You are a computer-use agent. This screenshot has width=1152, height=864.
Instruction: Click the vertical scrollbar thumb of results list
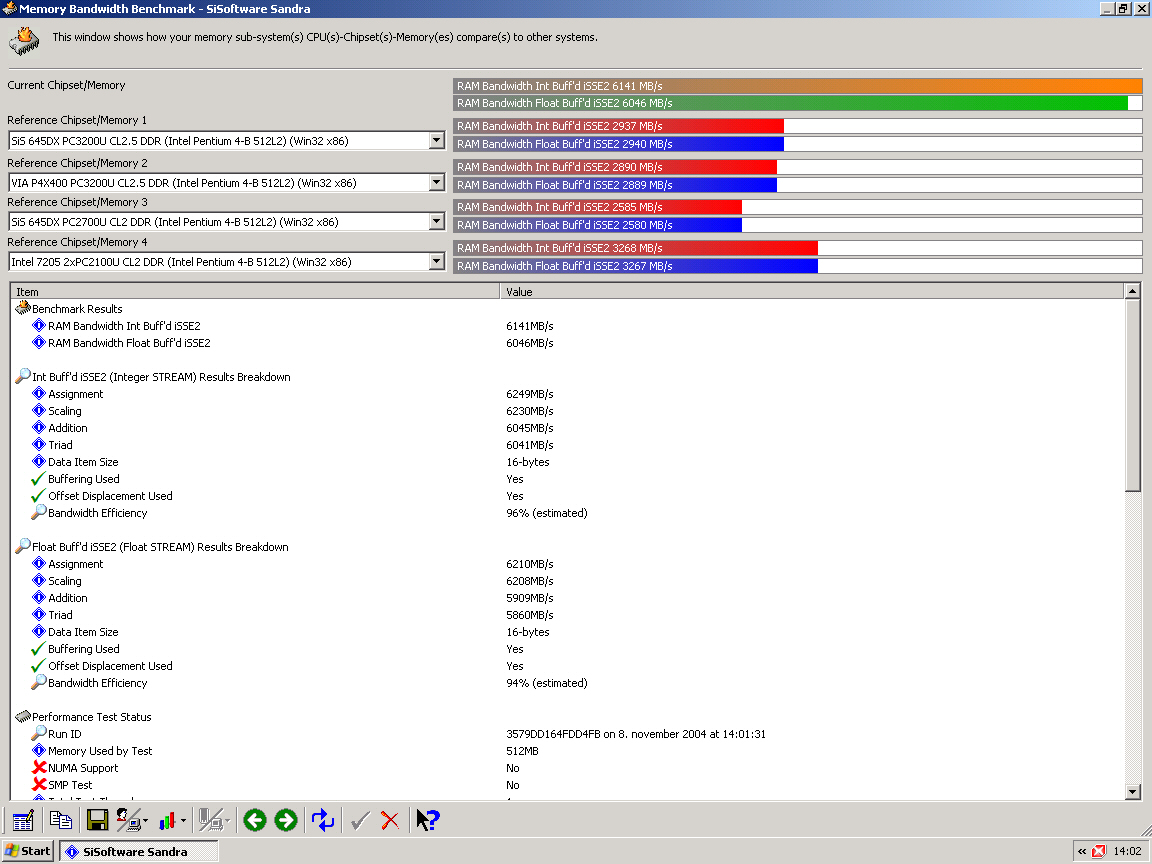pyautogui.click(x=1132, y=396)
